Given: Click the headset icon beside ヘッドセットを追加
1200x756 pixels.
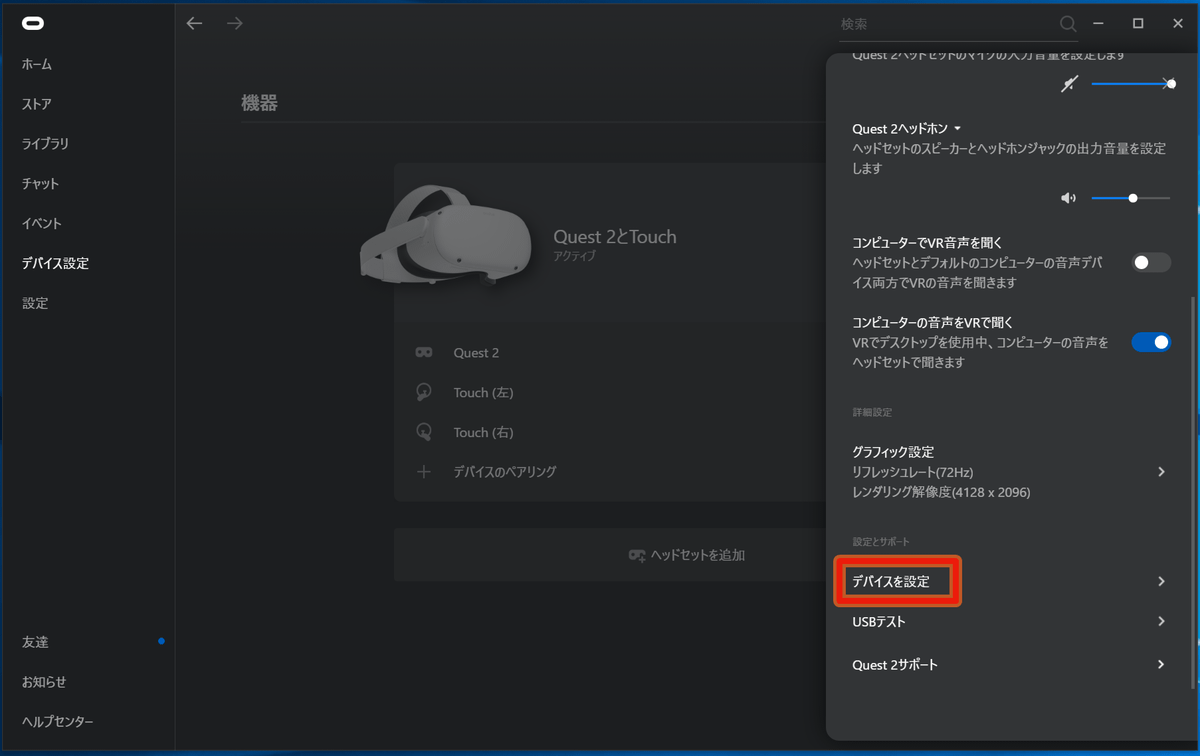Looking at the screenshot, I should [x=637, y=555].
